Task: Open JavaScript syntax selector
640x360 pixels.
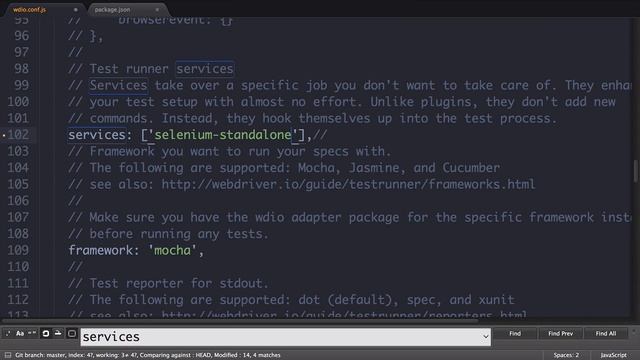Action: point(613,355)
